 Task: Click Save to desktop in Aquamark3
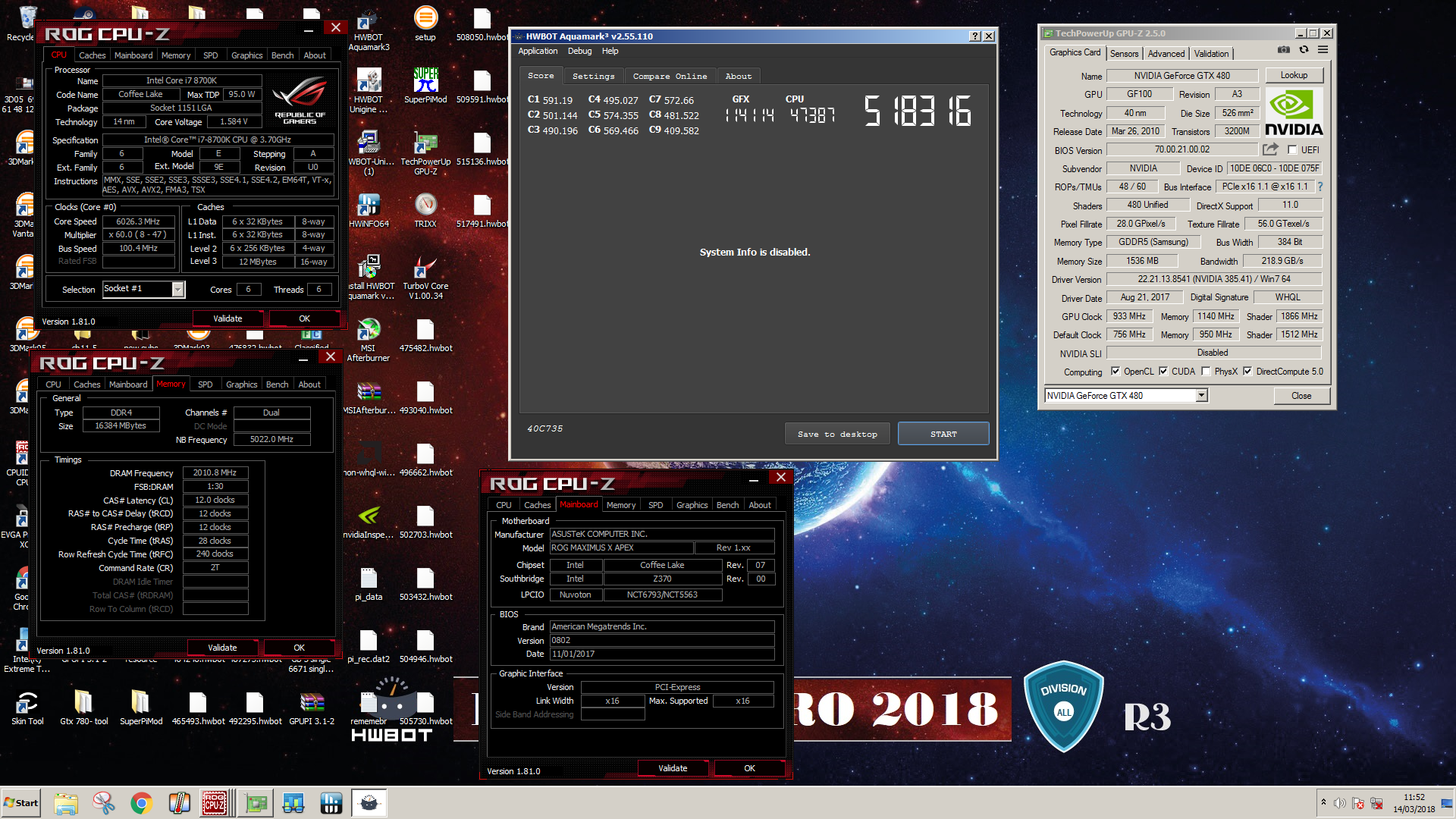tap(837, 434)
